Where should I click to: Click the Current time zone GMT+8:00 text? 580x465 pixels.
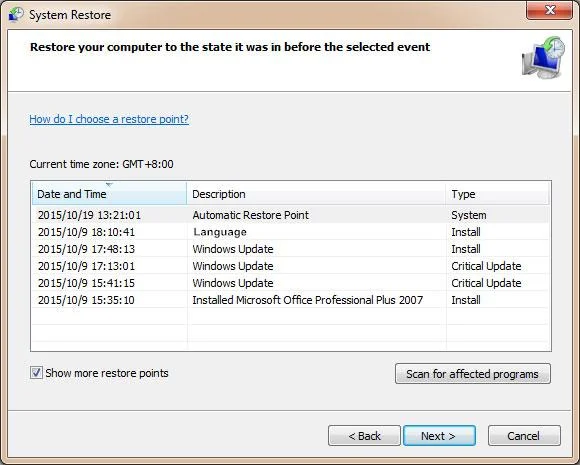tap(101, 164)
